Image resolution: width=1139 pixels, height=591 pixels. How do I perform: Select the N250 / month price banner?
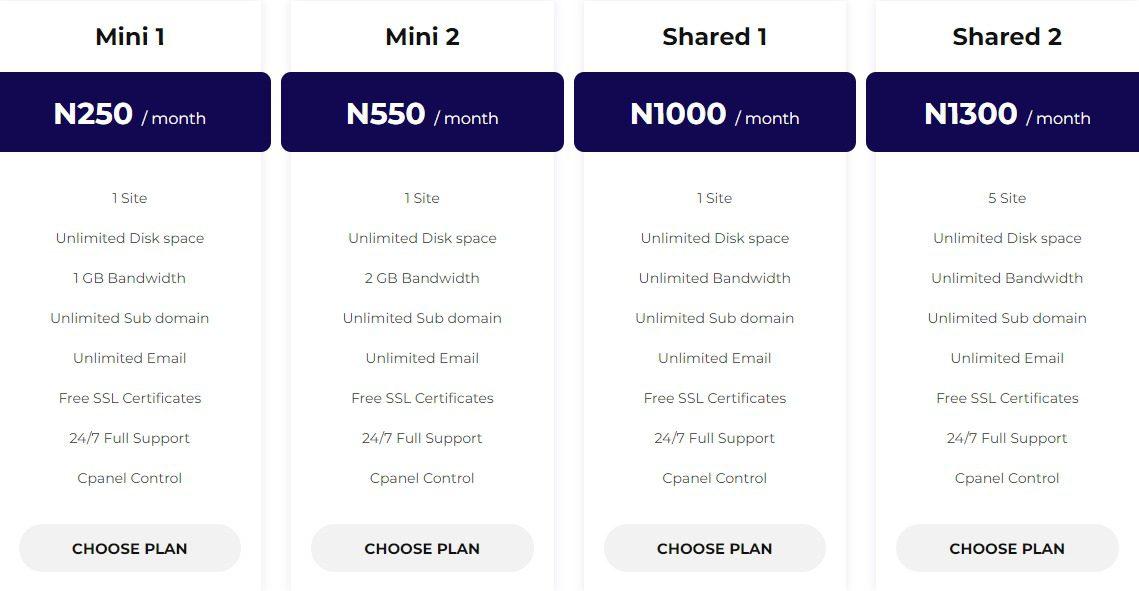tap(135, 112)
